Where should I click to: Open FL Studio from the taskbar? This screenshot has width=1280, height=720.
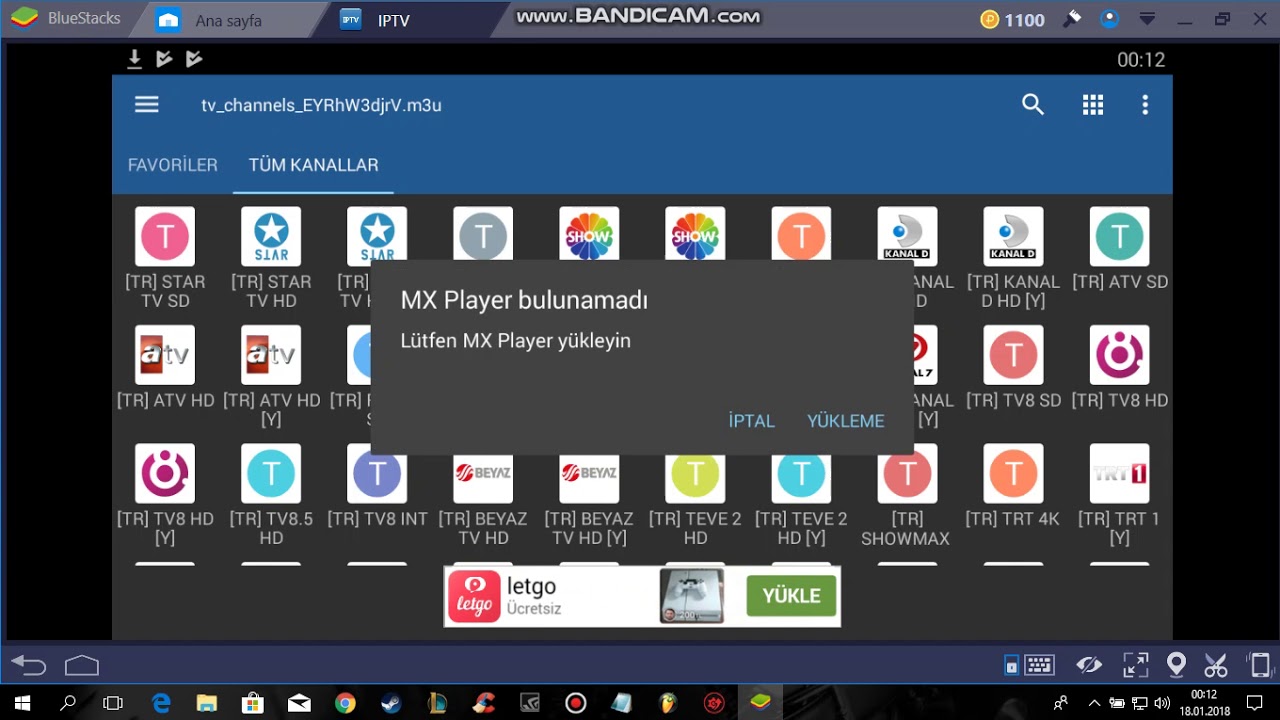(x=668, y=703)
